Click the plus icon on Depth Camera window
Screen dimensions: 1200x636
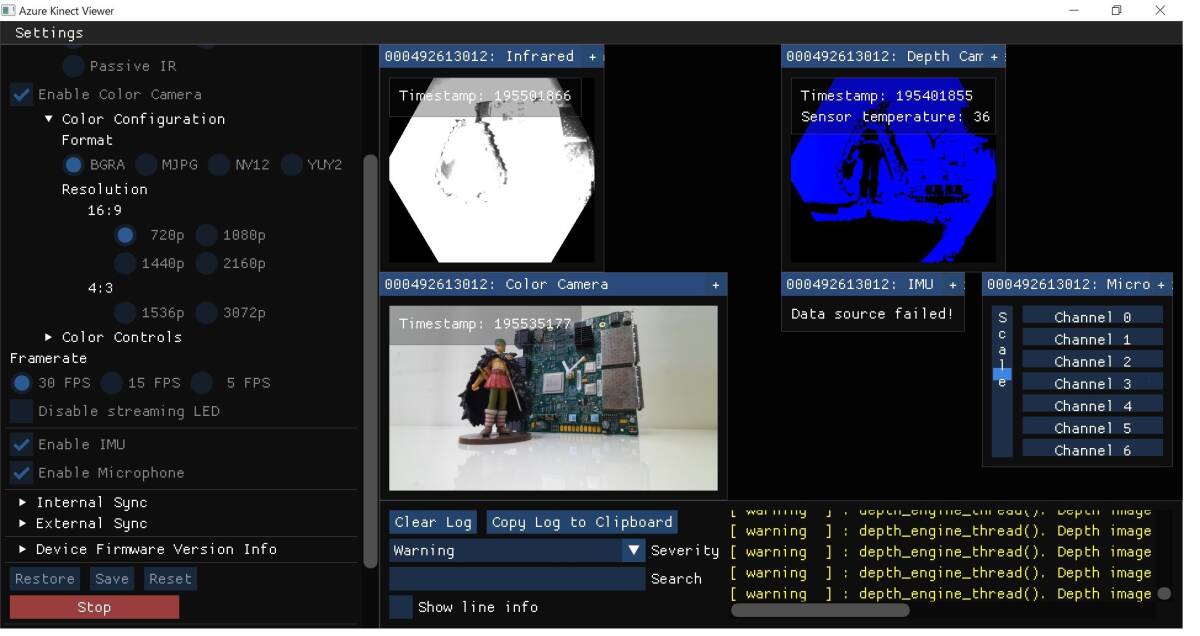coord(993,57)
